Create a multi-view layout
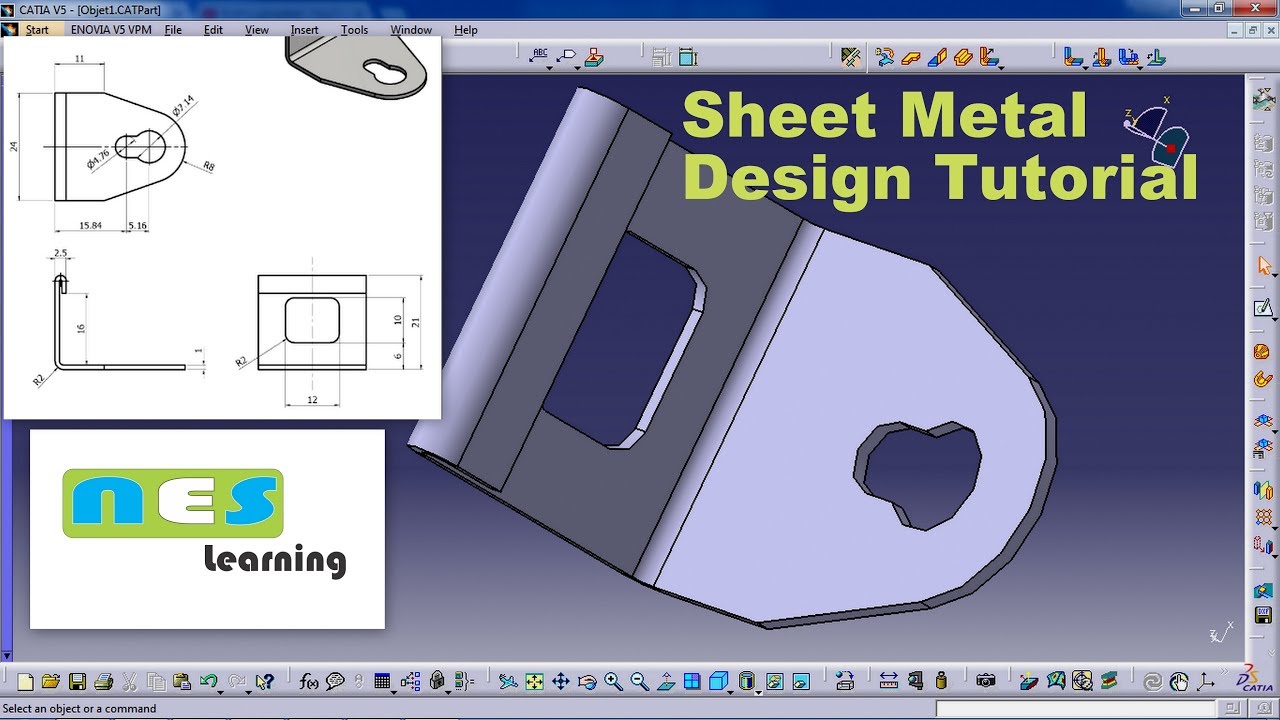 point(692,682)
